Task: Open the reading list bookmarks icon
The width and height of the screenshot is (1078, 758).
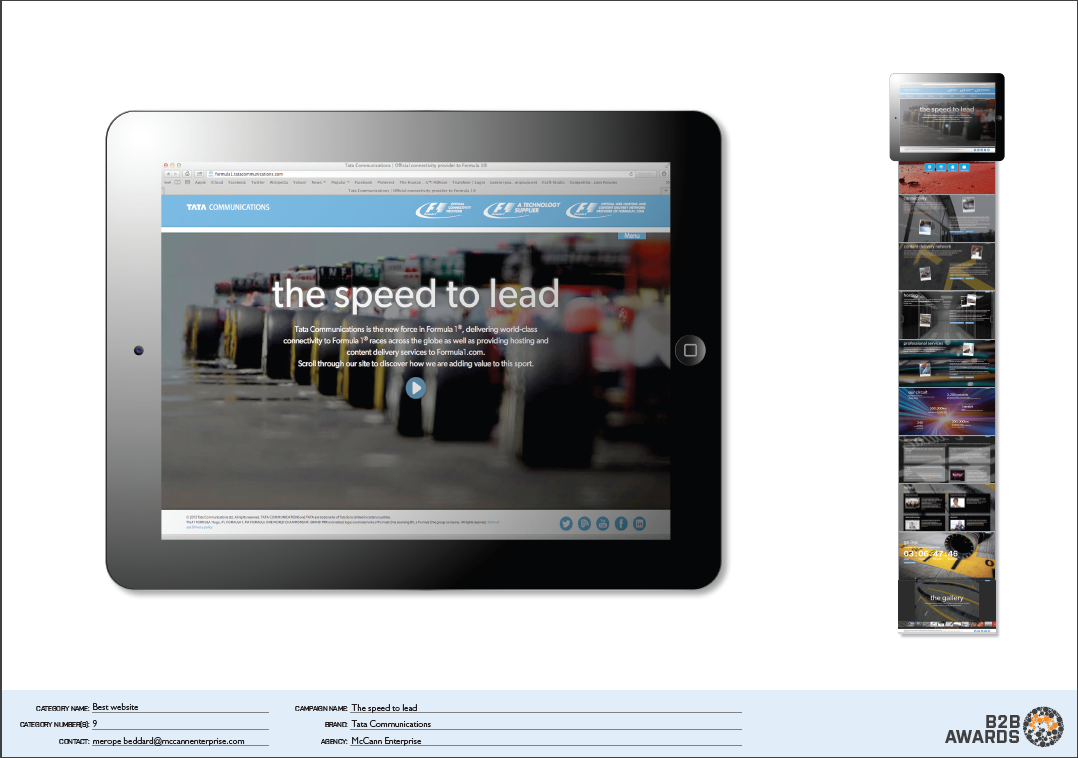Action: tap(177, 182)
